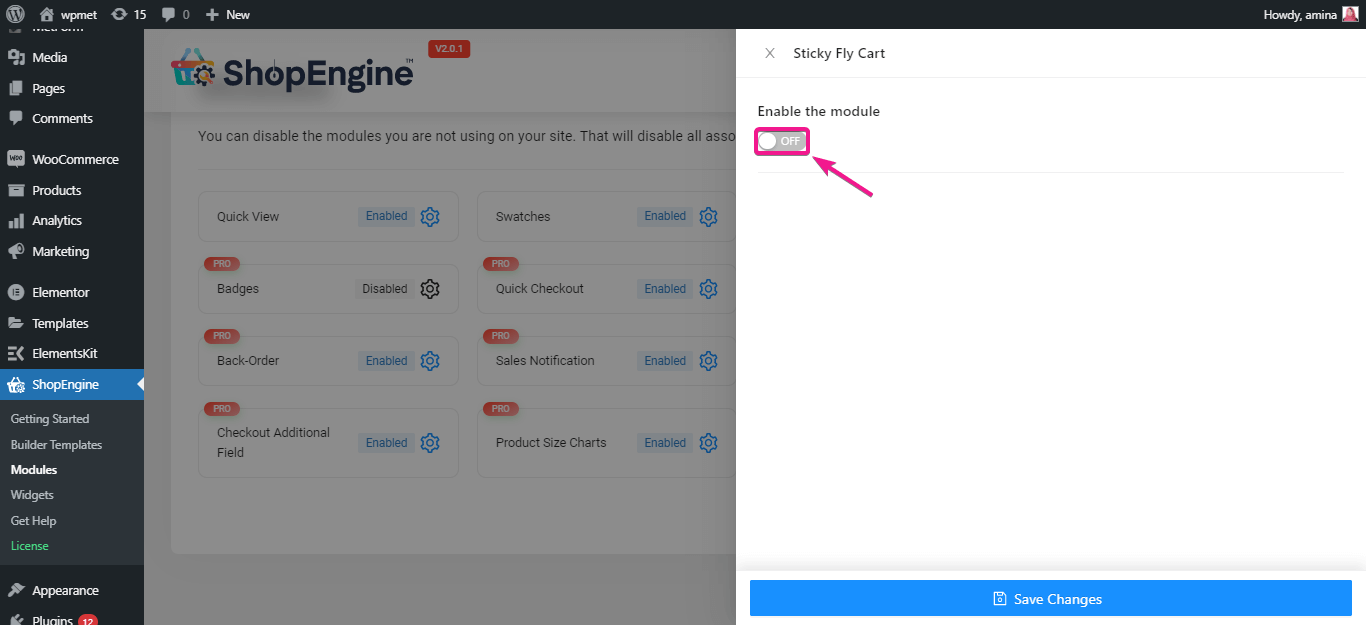The height and width of the screenshot is (625, 1366).
Task: Open Product Size Charts settings gear
Action: pyautogui.click(x=709, y=443)
